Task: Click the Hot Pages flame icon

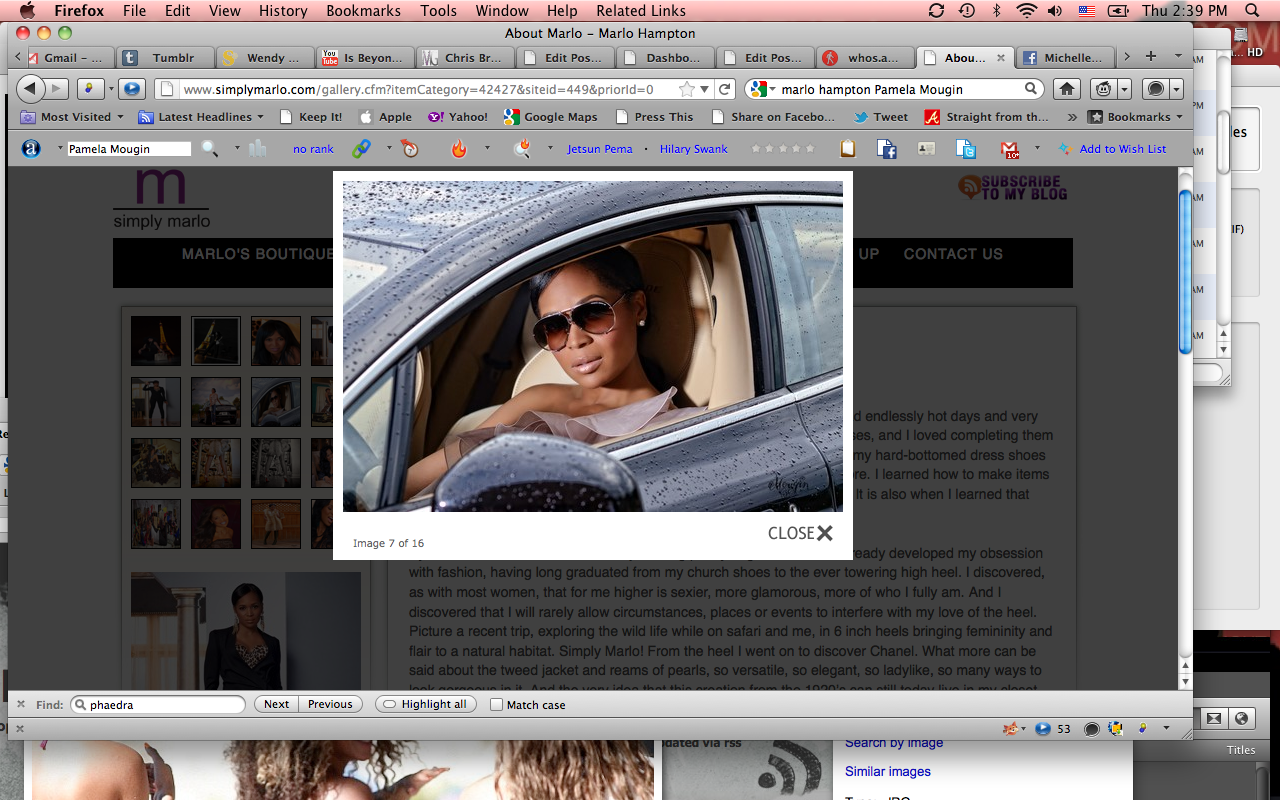Action: (x=459, y=149)
